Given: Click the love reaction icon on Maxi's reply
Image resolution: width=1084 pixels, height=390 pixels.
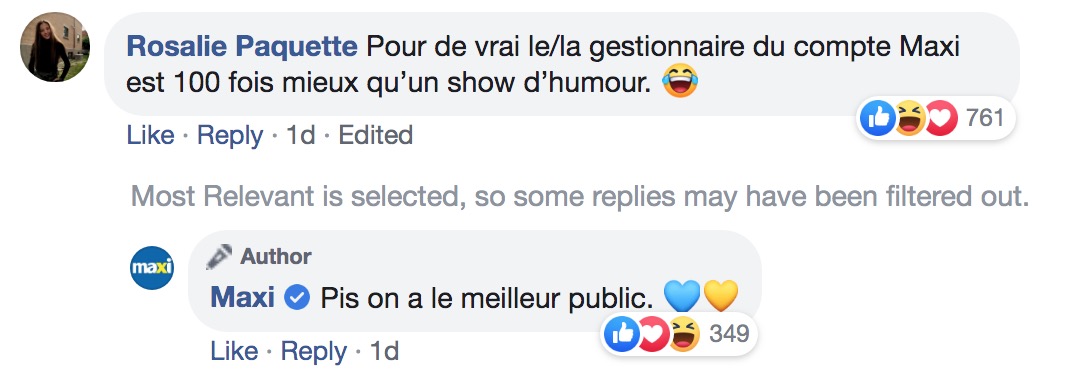Looking at the screenshot, I should tap(652, 335).
